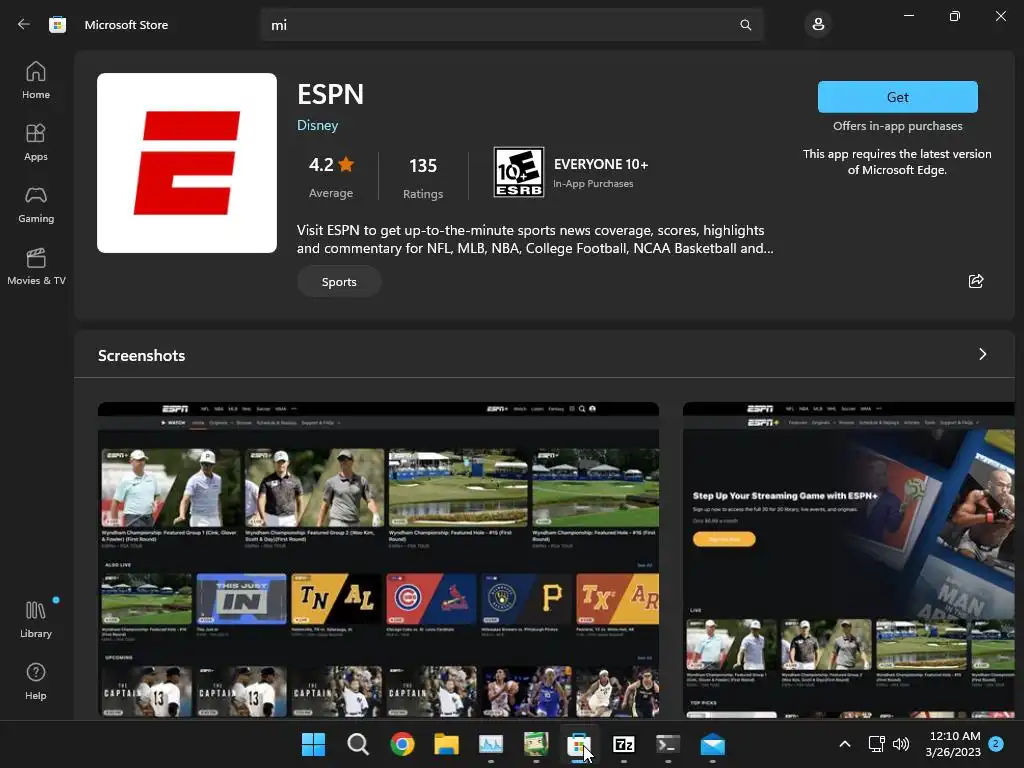Open the Mail app from the taskbar
The width and height of the screenshot is (1024, 768).
[712, 744]
